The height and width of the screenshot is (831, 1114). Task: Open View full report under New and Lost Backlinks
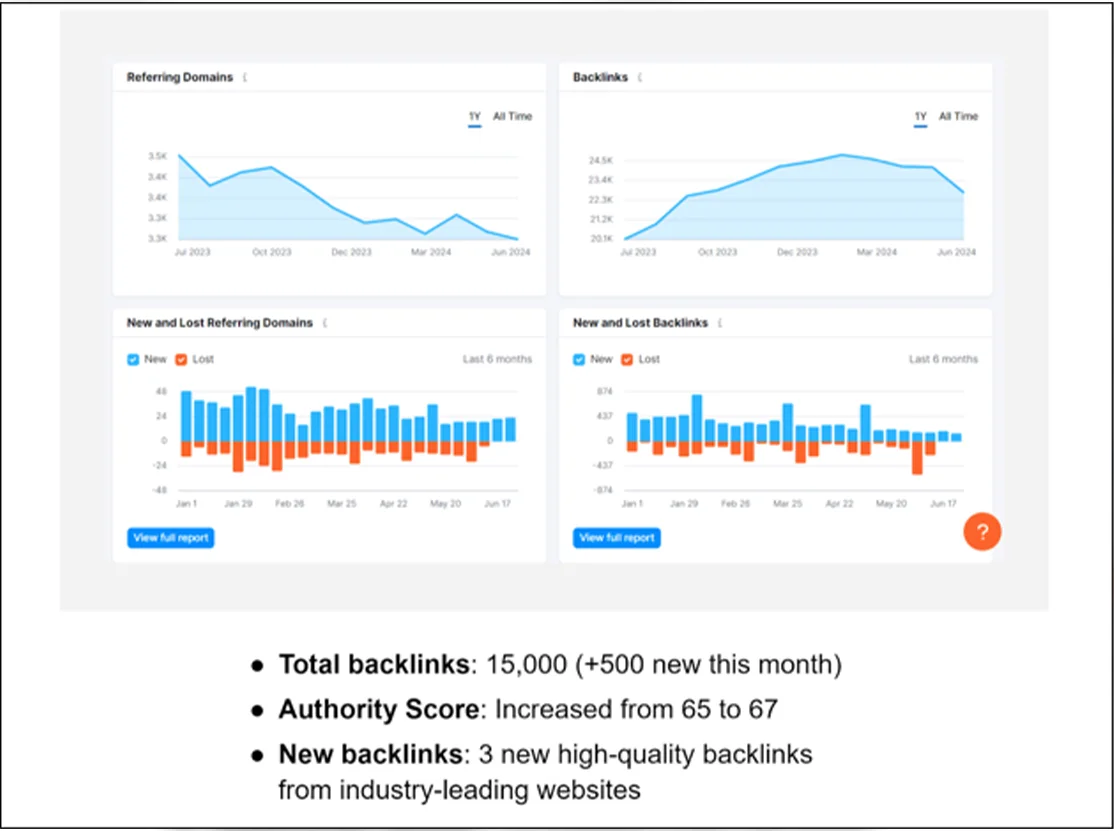pyautogui.click(x=617, y=538)
